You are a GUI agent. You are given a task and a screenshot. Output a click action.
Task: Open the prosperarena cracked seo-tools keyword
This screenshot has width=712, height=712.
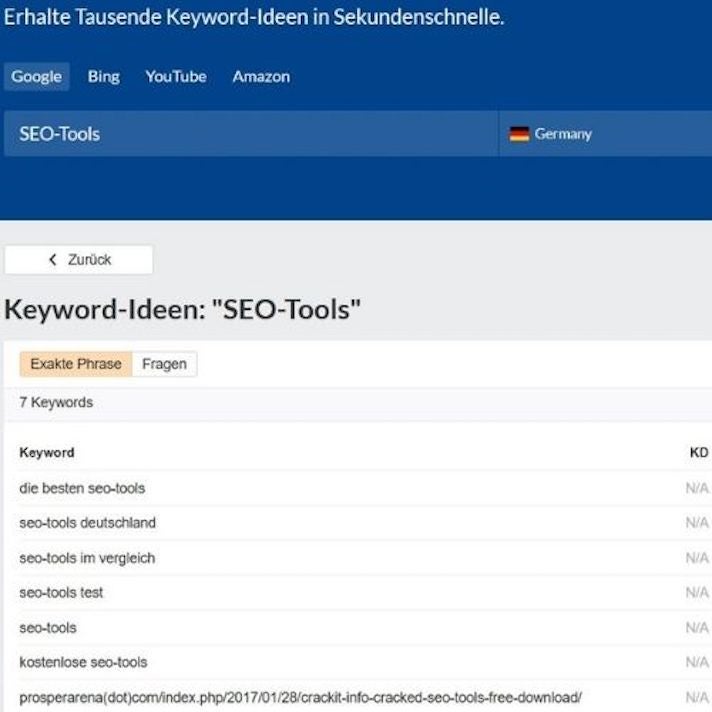300,697
